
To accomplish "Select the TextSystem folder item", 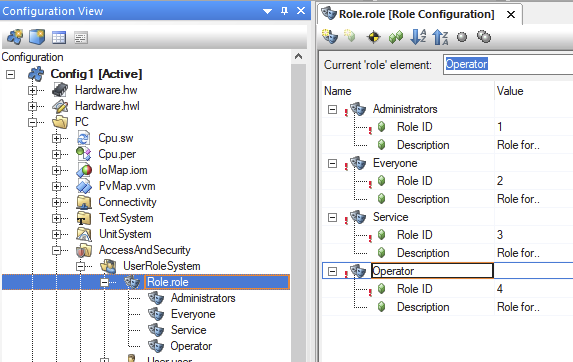I will (x=126, y=218).
